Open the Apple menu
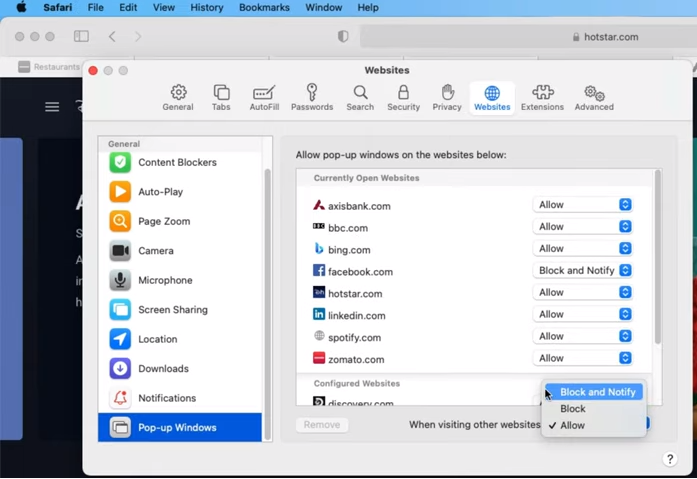Screen dimensions: 697x479 (x=21, y=8)
